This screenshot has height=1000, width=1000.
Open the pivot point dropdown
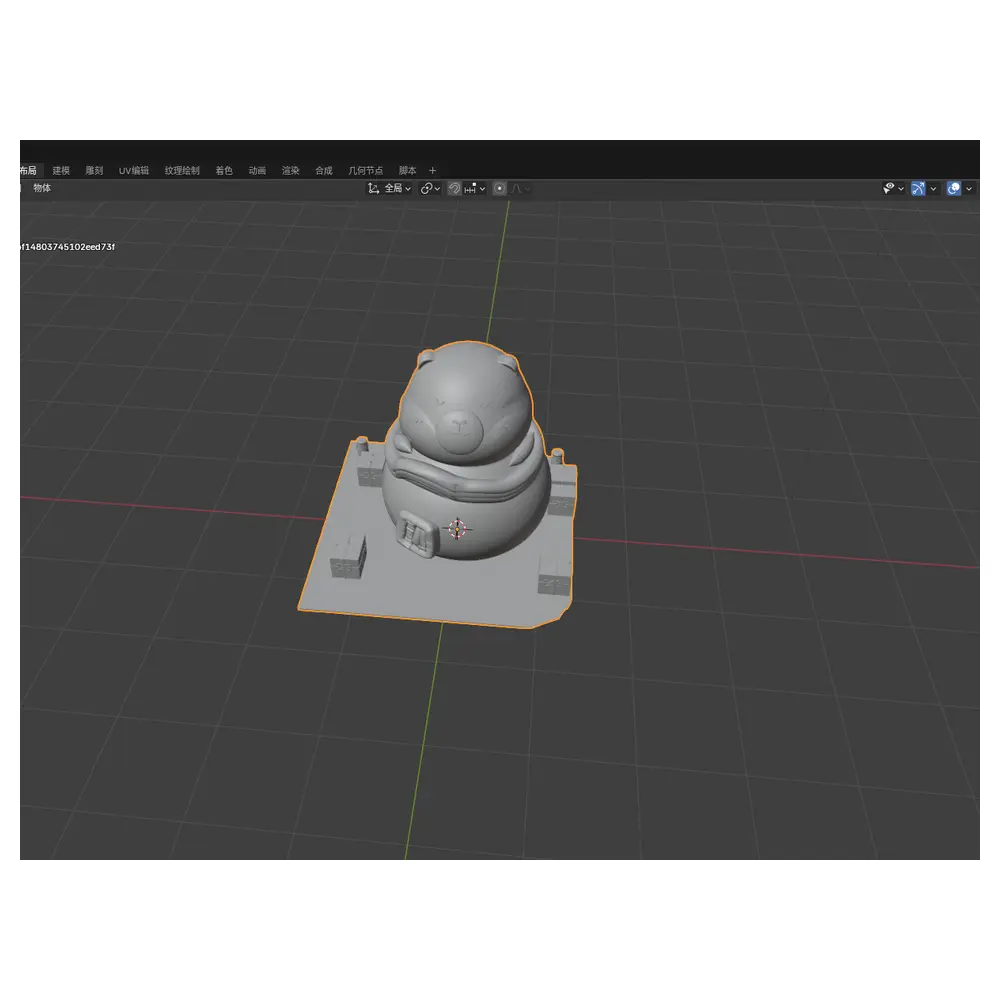430,189
